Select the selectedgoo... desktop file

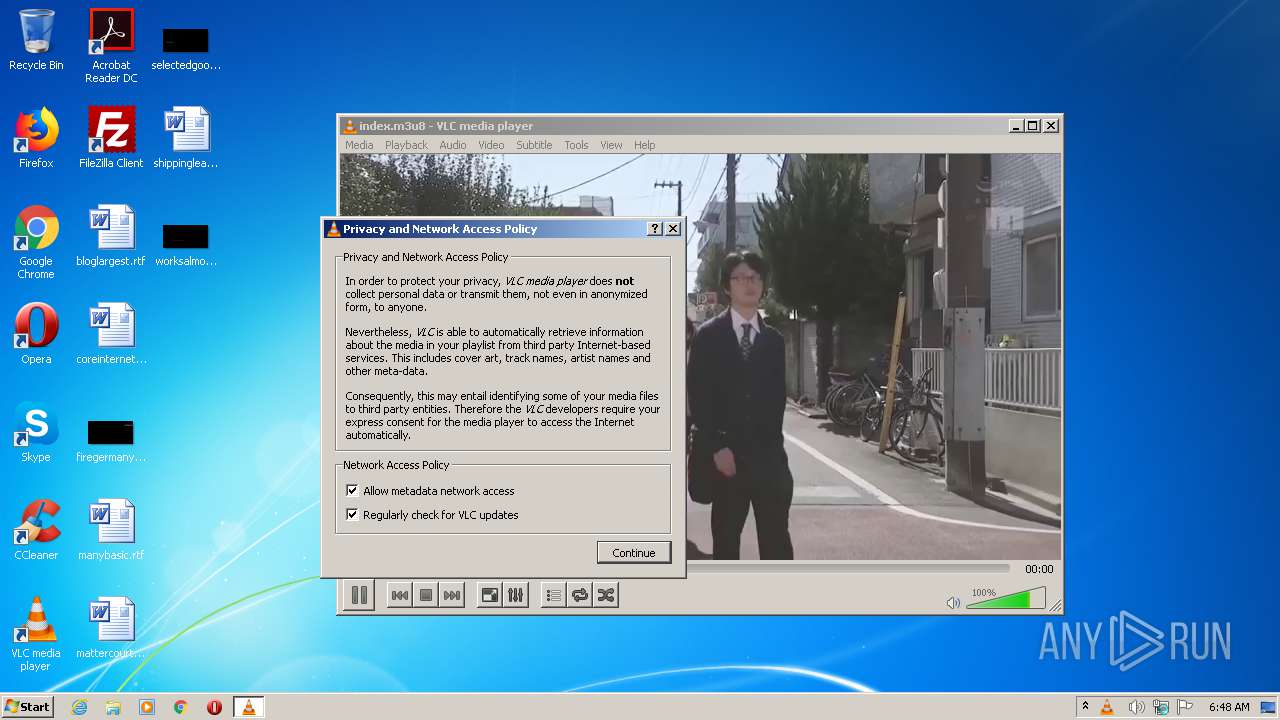click(x=186, y=46)
